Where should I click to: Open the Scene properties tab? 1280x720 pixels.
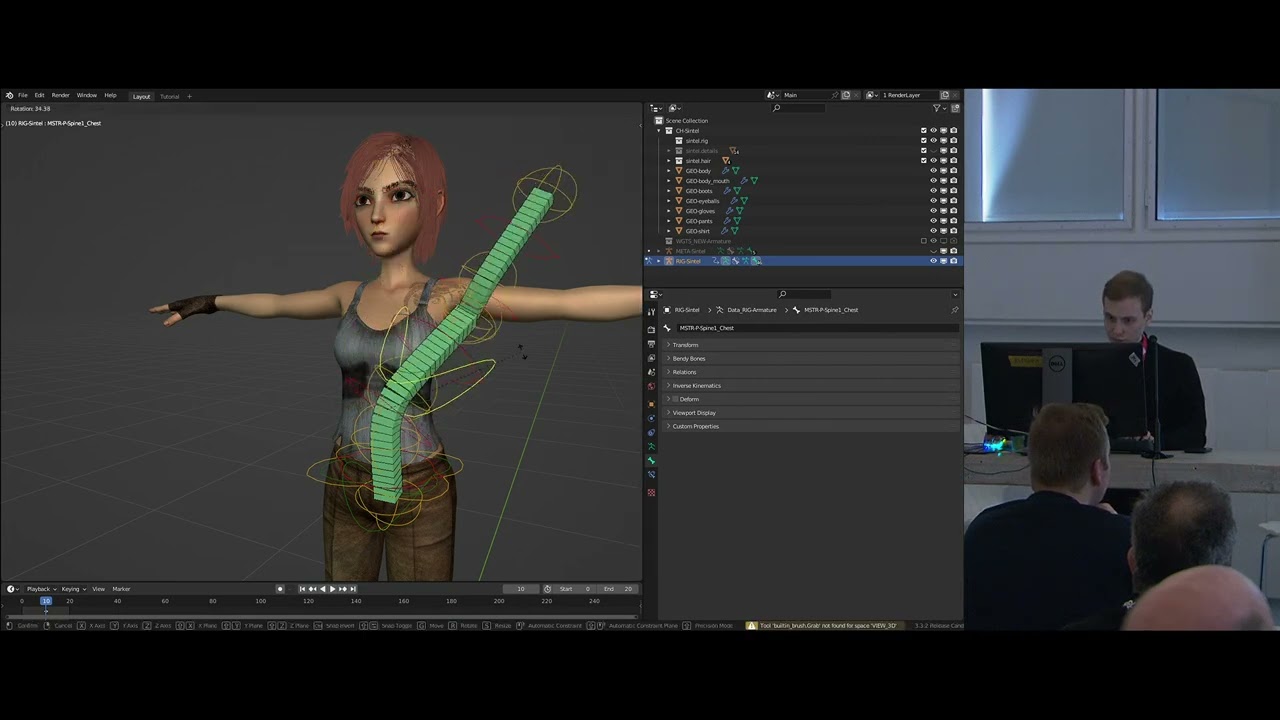pos(651,371)
